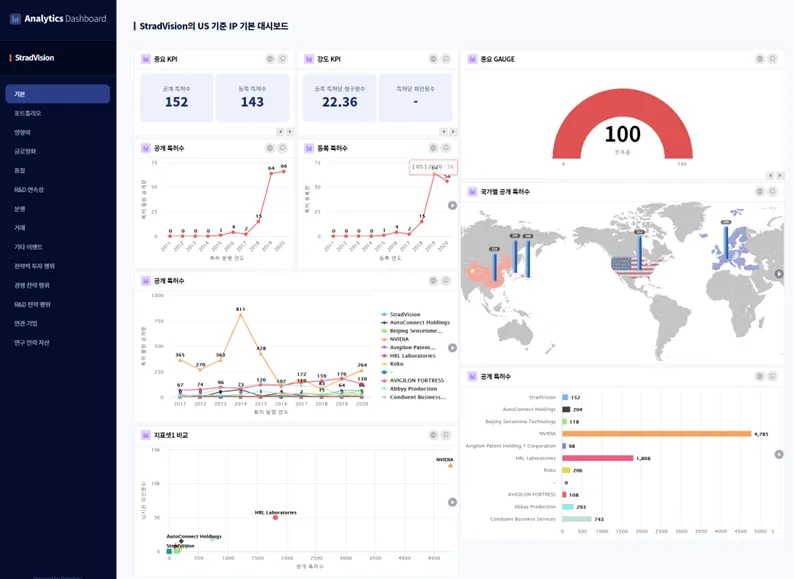Toggle AVIGILON FORTRESS series in legend
This screenshot has height=579, width=794.
pos(412,380)
